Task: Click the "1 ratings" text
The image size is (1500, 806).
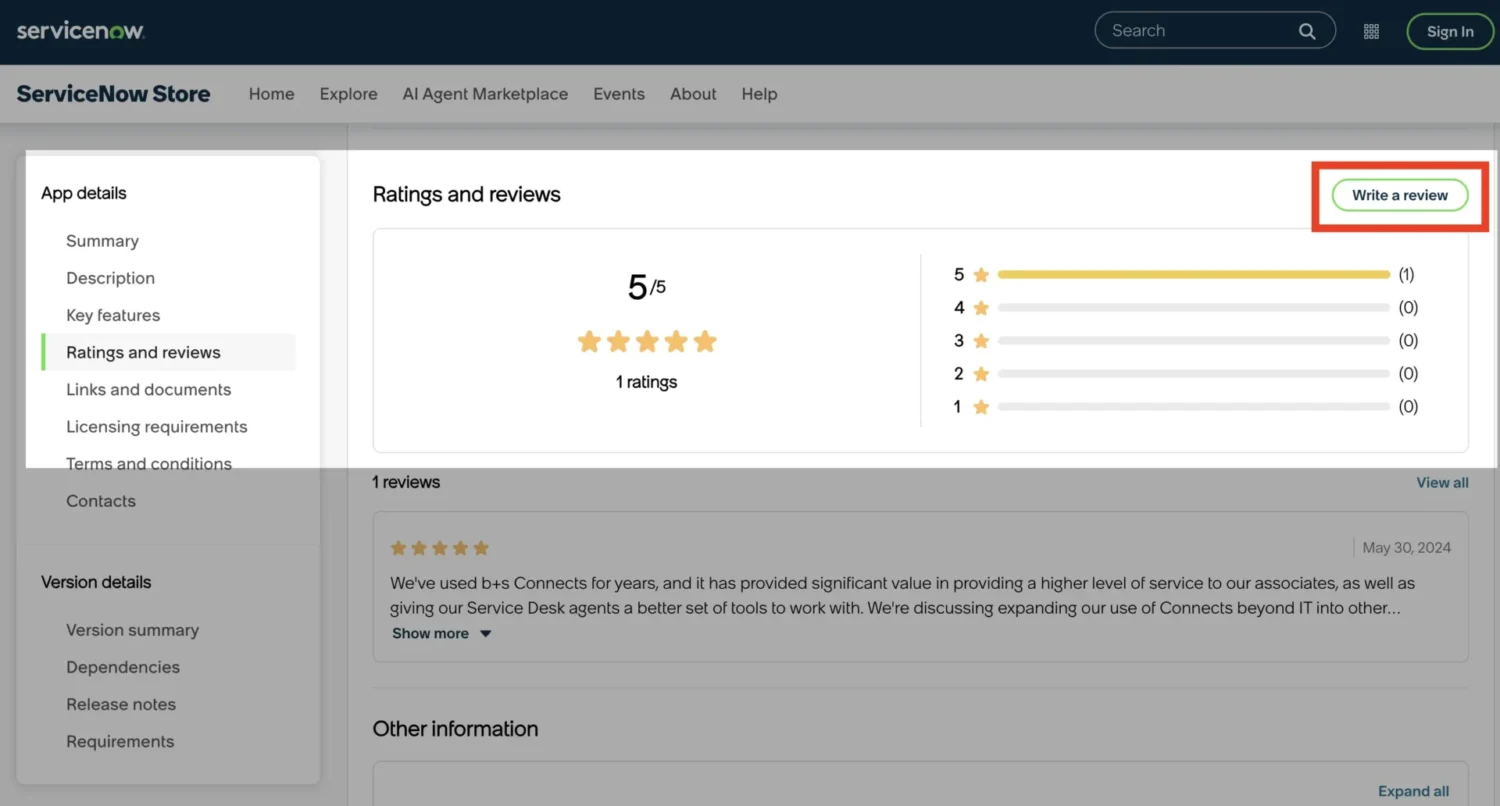Action: 646,382
